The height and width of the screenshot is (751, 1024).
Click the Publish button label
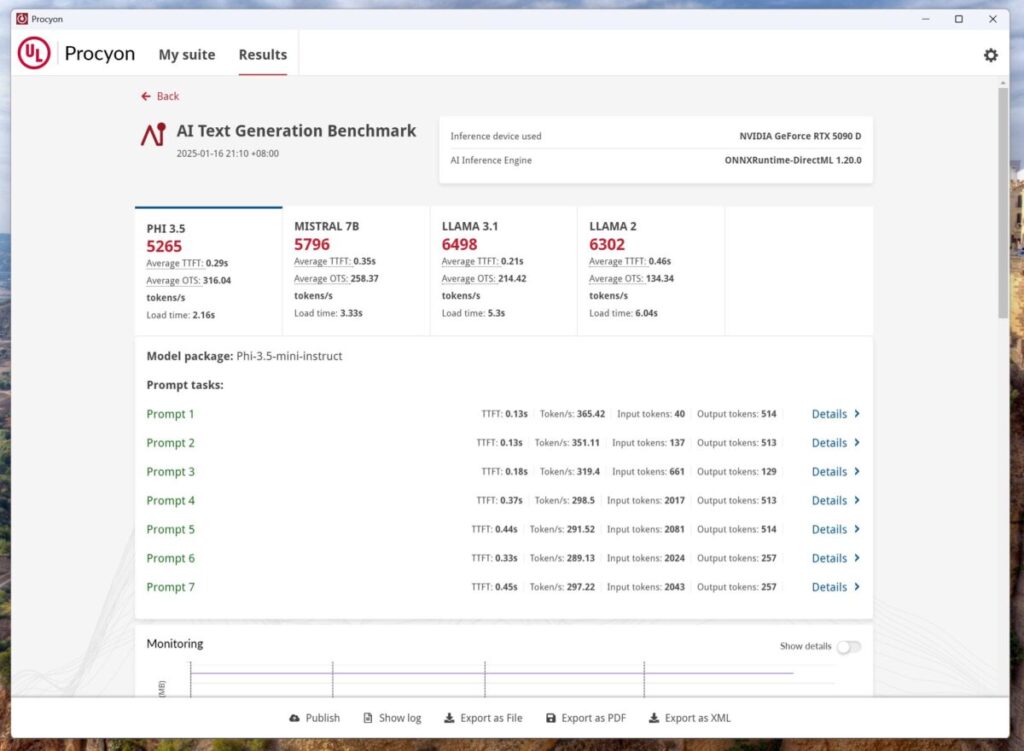[323, 718]
